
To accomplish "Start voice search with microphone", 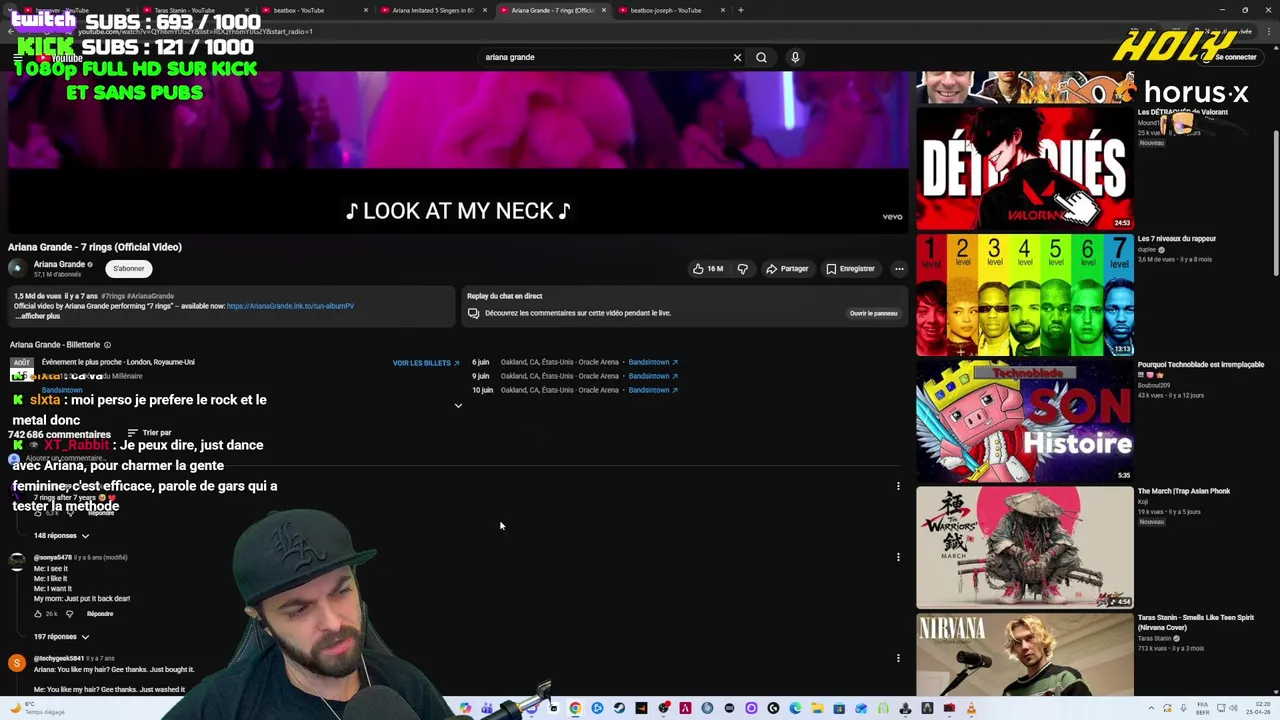I will point(795,57).
